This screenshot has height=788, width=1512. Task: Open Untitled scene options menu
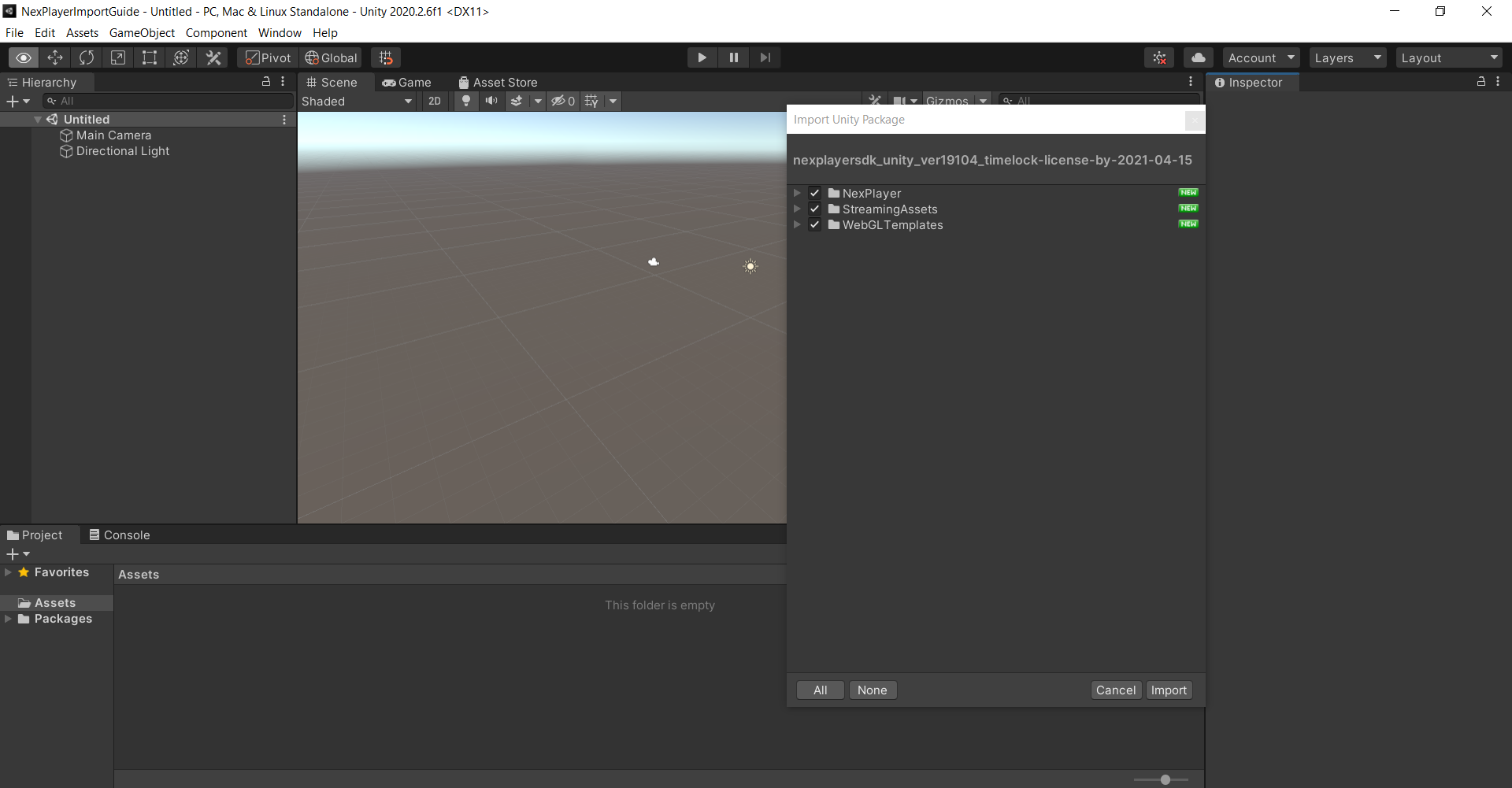click(x=284, y=120)
